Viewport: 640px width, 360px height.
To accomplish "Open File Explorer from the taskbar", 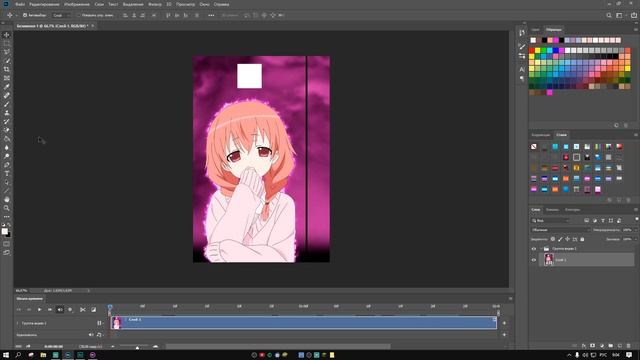I will click(43, 355).
